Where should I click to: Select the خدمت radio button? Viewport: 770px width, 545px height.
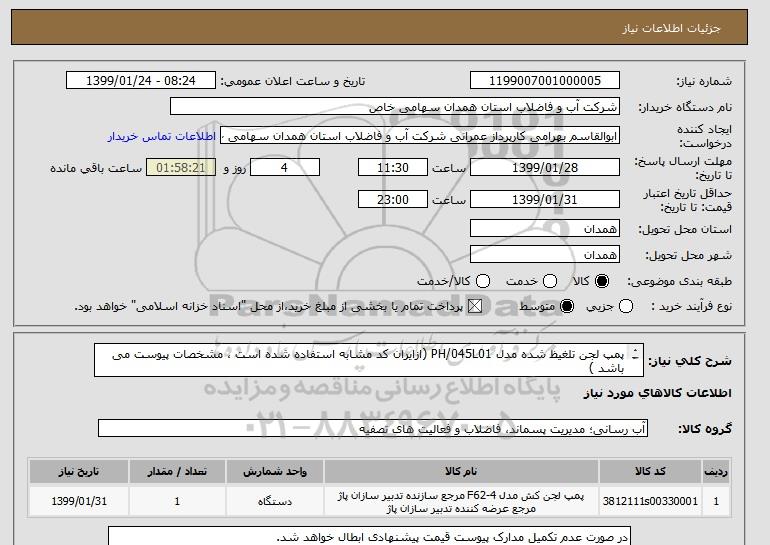550,281
